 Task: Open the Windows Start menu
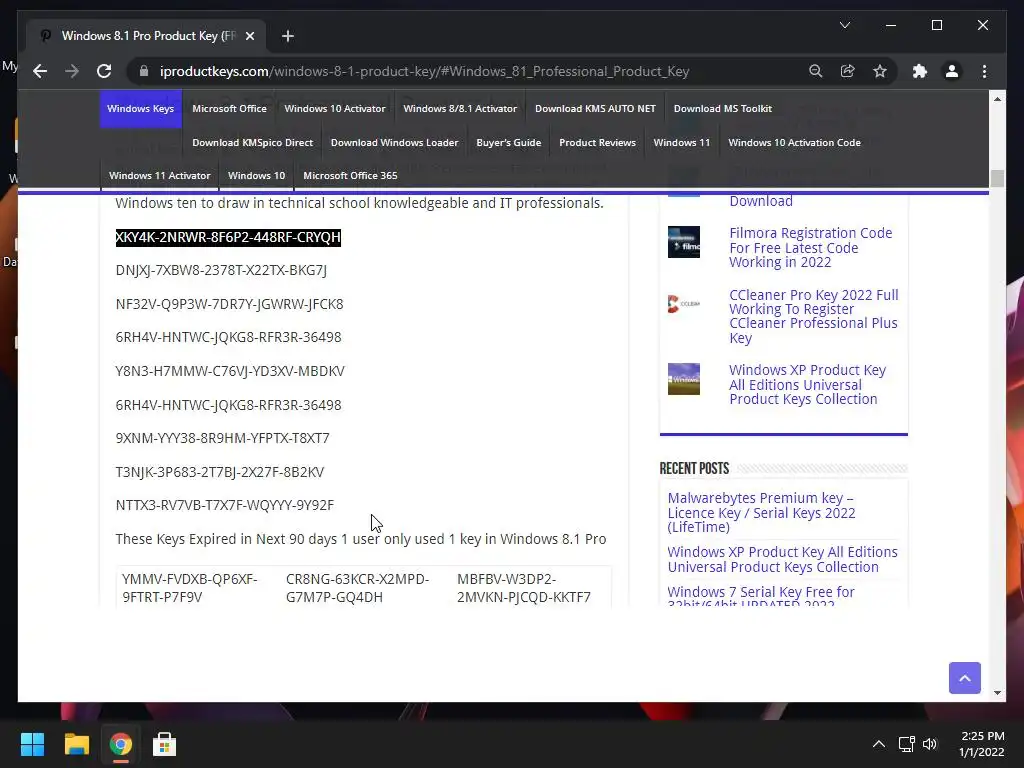pyautogui.click(x=32, y=744)
